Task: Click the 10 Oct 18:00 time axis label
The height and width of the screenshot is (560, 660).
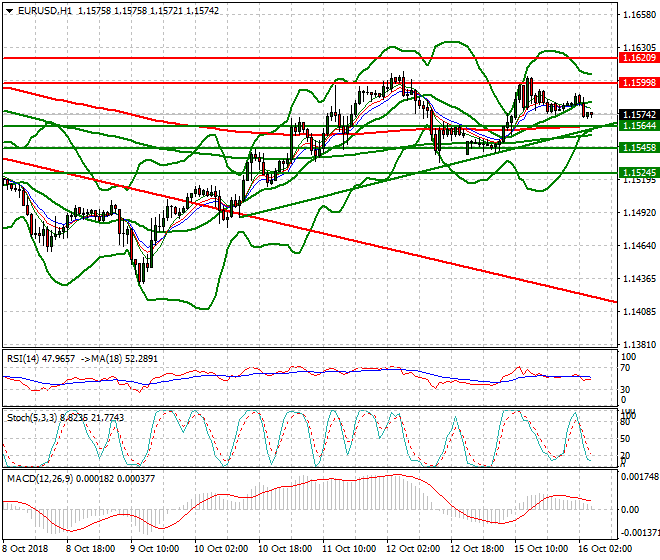Action: tap(285, 549)
